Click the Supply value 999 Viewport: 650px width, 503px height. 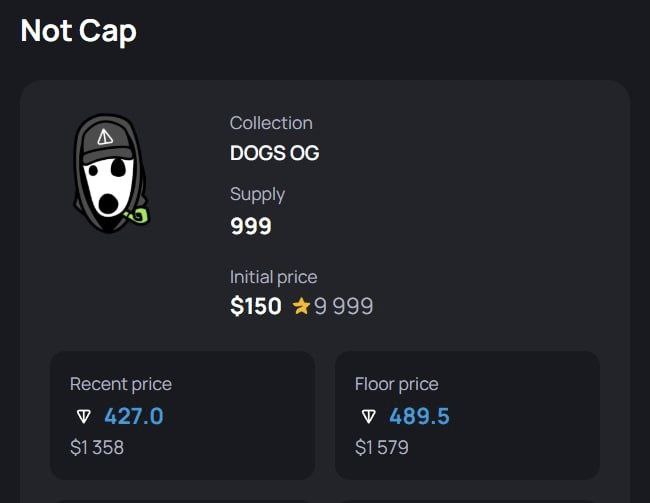[x=251, y=226]
